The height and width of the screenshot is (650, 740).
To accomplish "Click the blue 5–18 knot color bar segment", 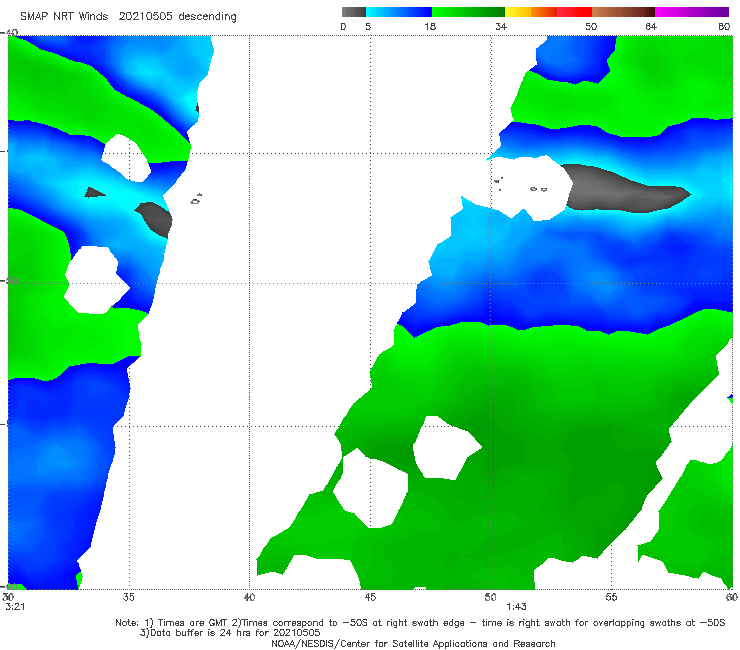I will click(x=399, y=12).
